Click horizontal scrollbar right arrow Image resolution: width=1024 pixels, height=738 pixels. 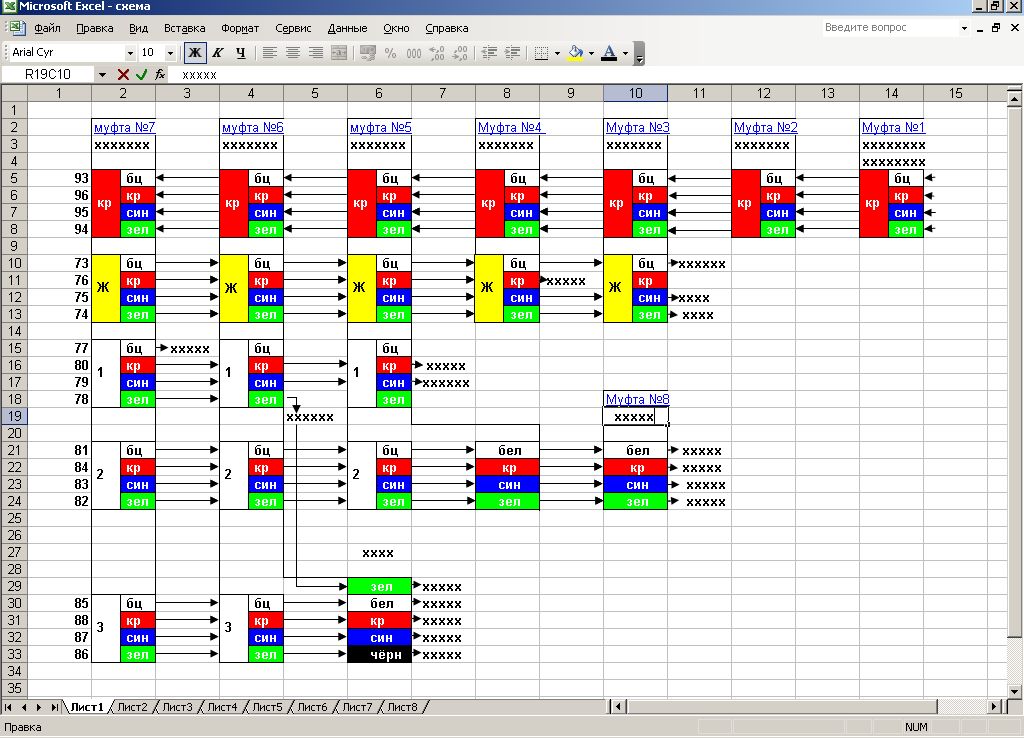click(994, 707)
